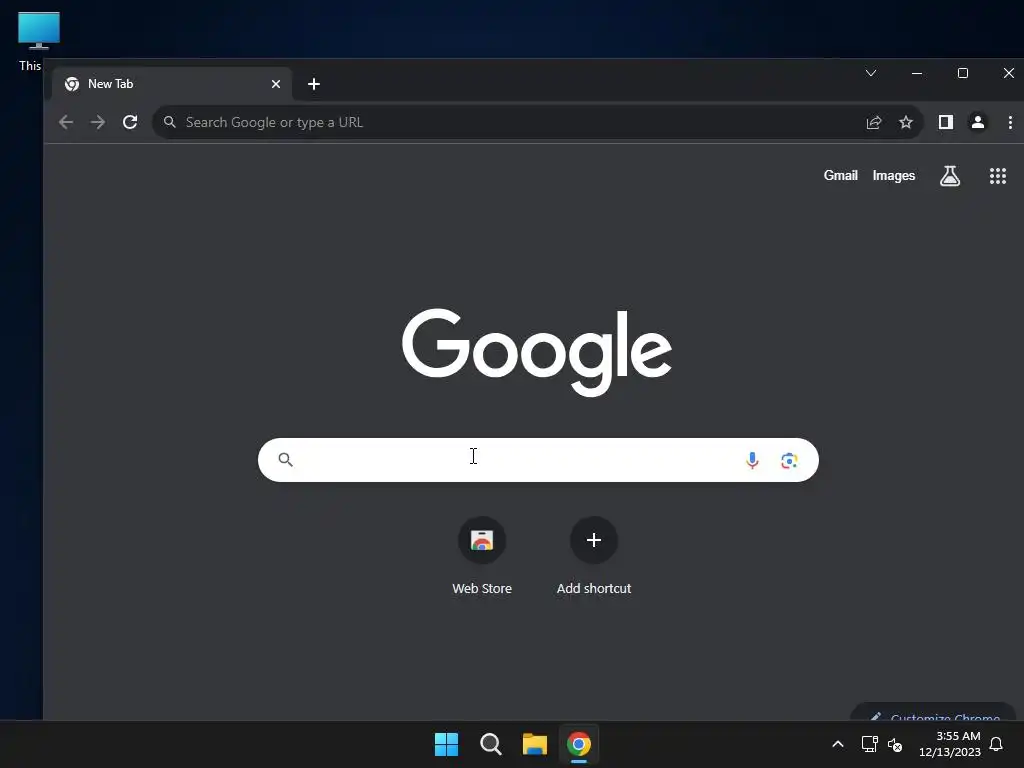The height and width of the screenshot is (768, 1024).
Task: Bookmark this tab with the star
Action: 906,122
